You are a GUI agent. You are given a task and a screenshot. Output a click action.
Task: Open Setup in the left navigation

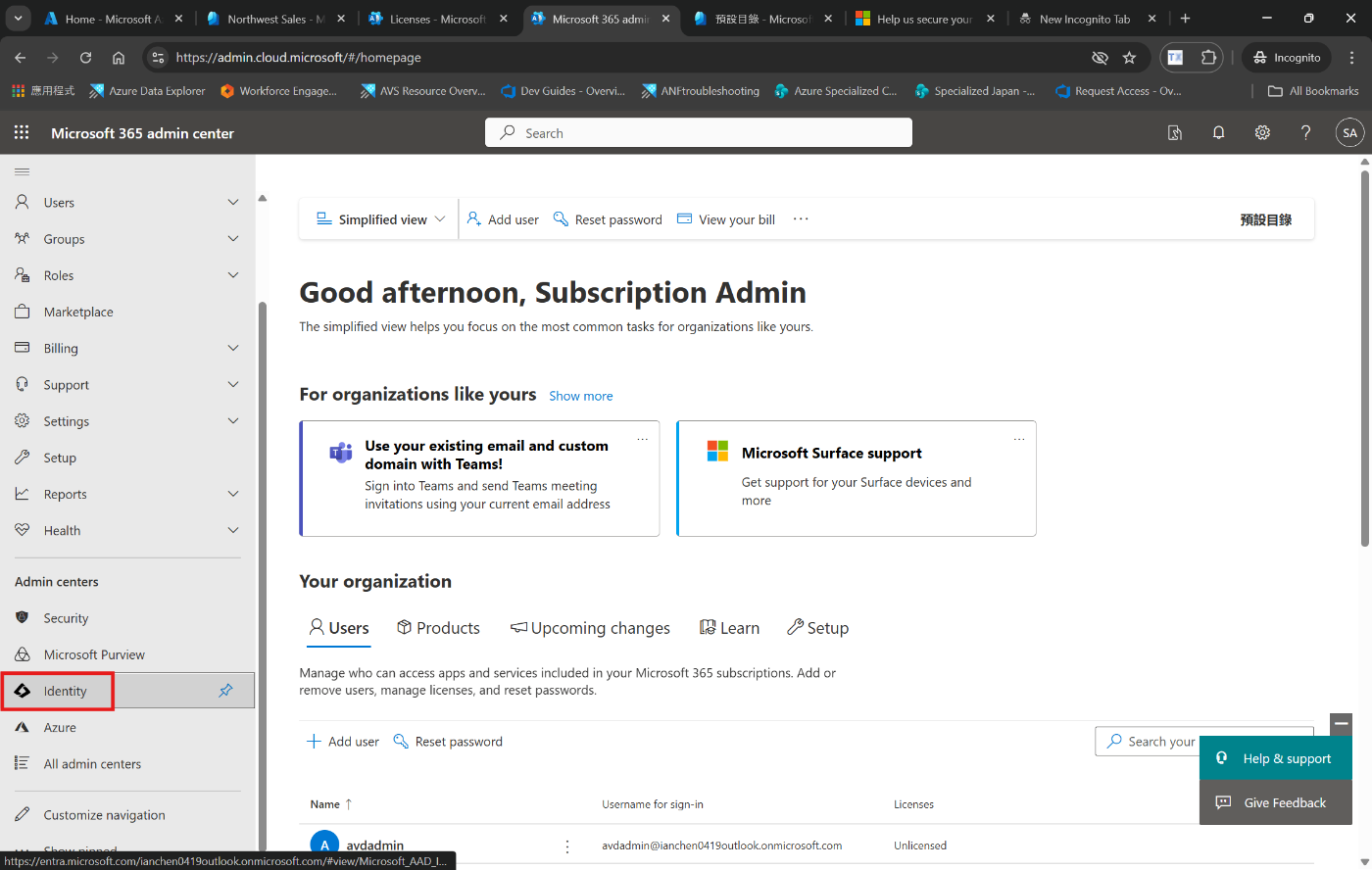pyautogui.click(x=60, y=458)
